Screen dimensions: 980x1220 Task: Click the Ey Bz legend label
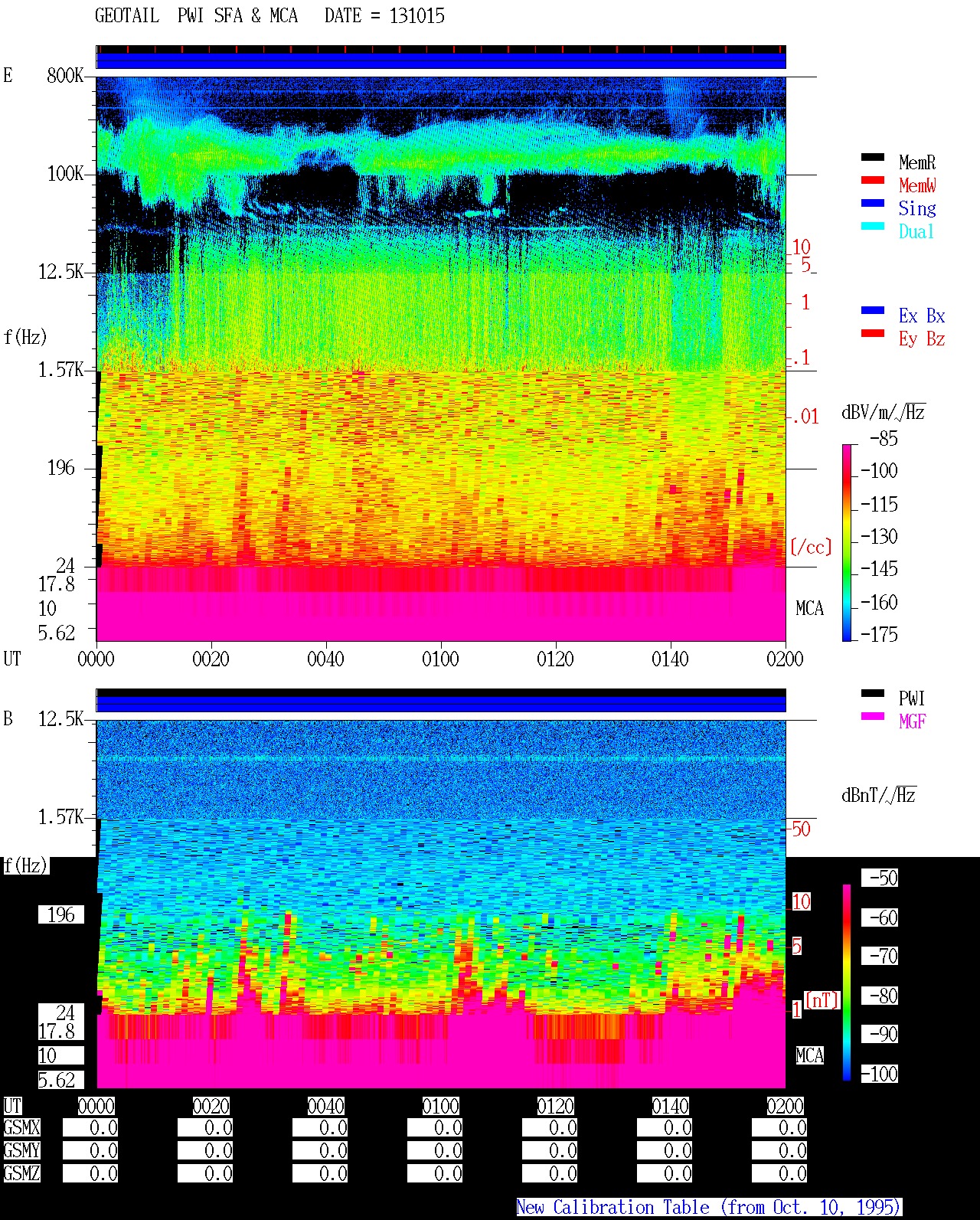coord(922,339)
